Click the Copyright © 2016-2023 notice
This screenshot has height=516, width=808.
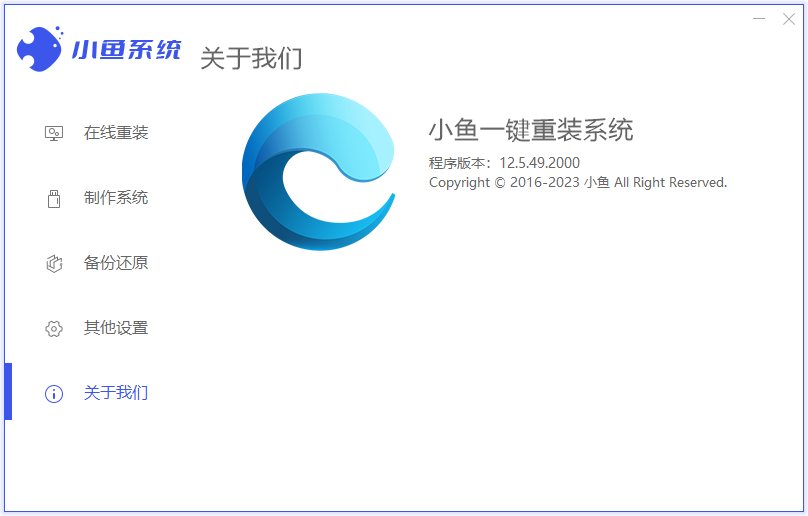tap(578, 182)
